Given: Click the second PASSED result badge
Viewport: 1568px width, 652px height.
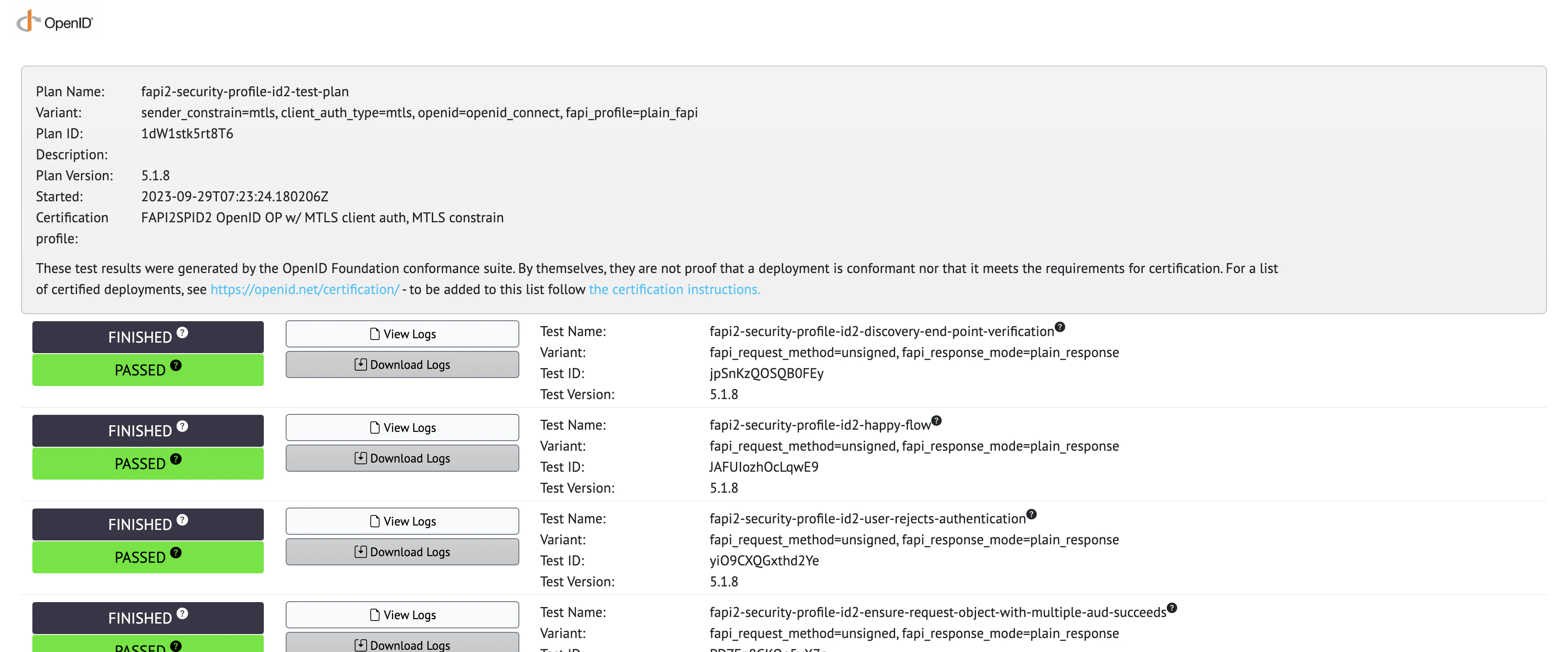Looking at the screenshot, I should pyautogui.click(x=148, y=463).
